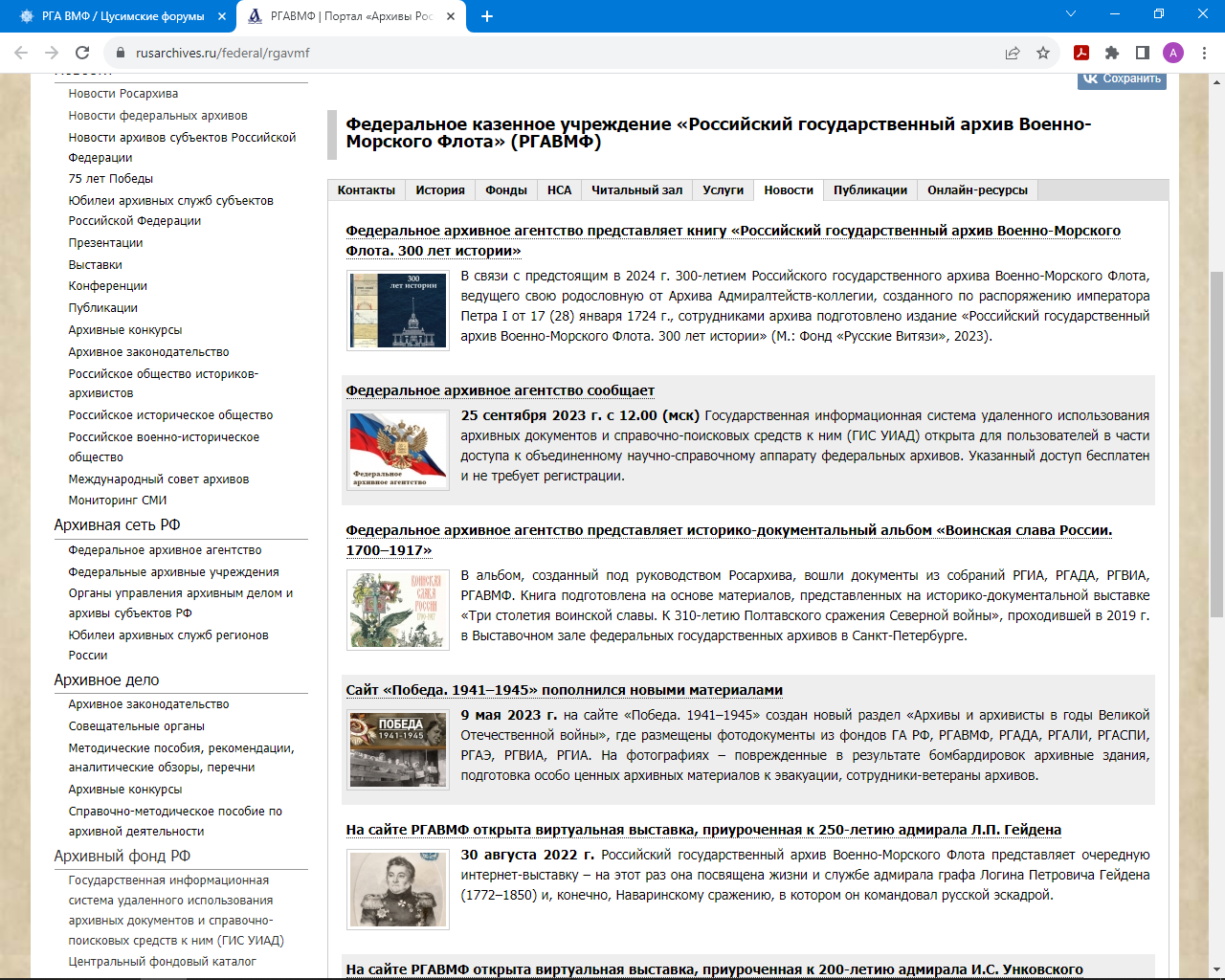
Task: Click the browser back arrow
Action: coord(23,53)
